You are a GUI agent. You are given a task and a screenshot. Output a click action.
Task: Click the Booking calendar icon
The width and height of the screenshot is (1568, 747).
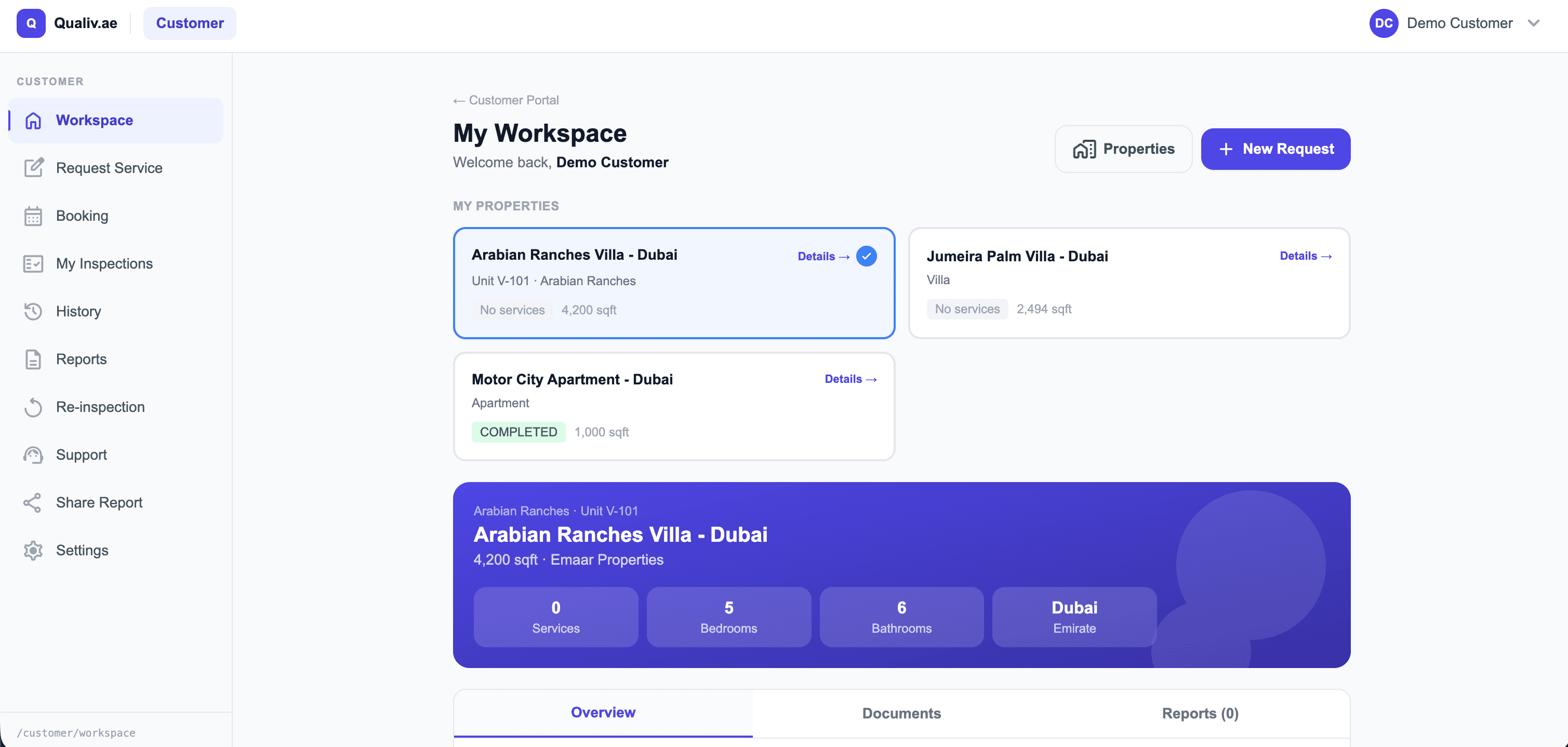pos(33,216)
